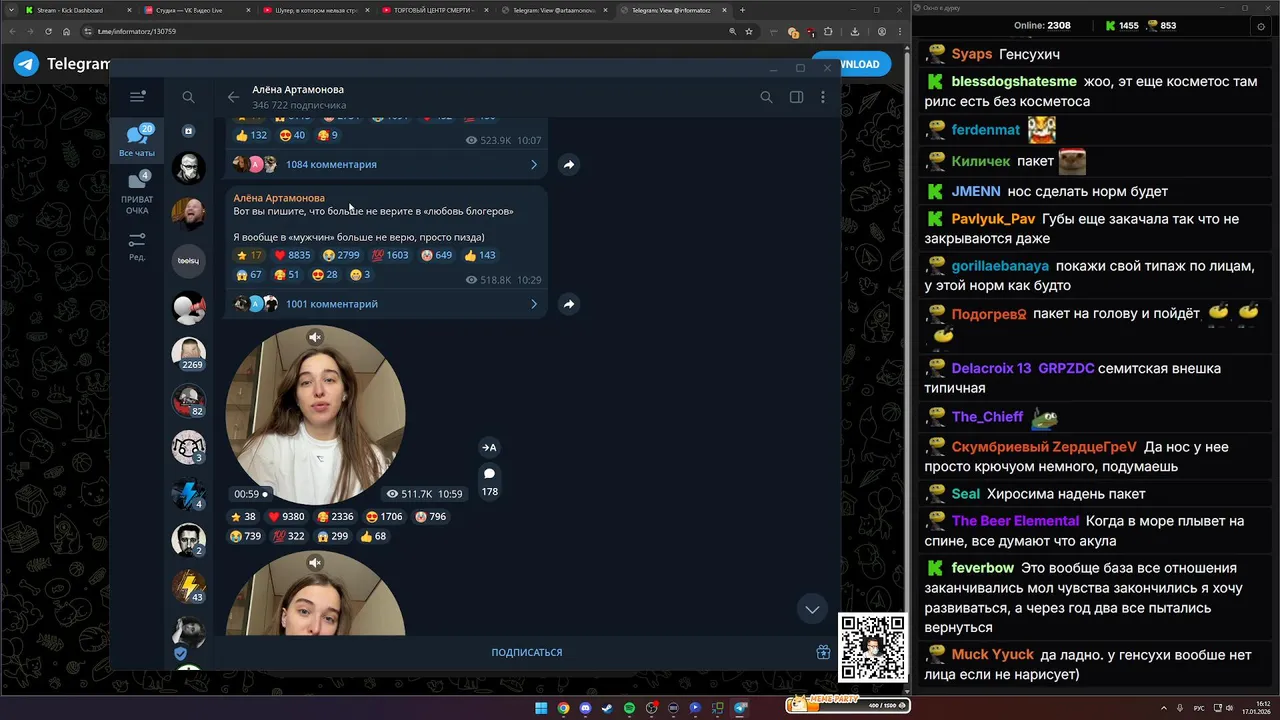
Task: Open Steam from the taskbar
Action: pos(607,708)
